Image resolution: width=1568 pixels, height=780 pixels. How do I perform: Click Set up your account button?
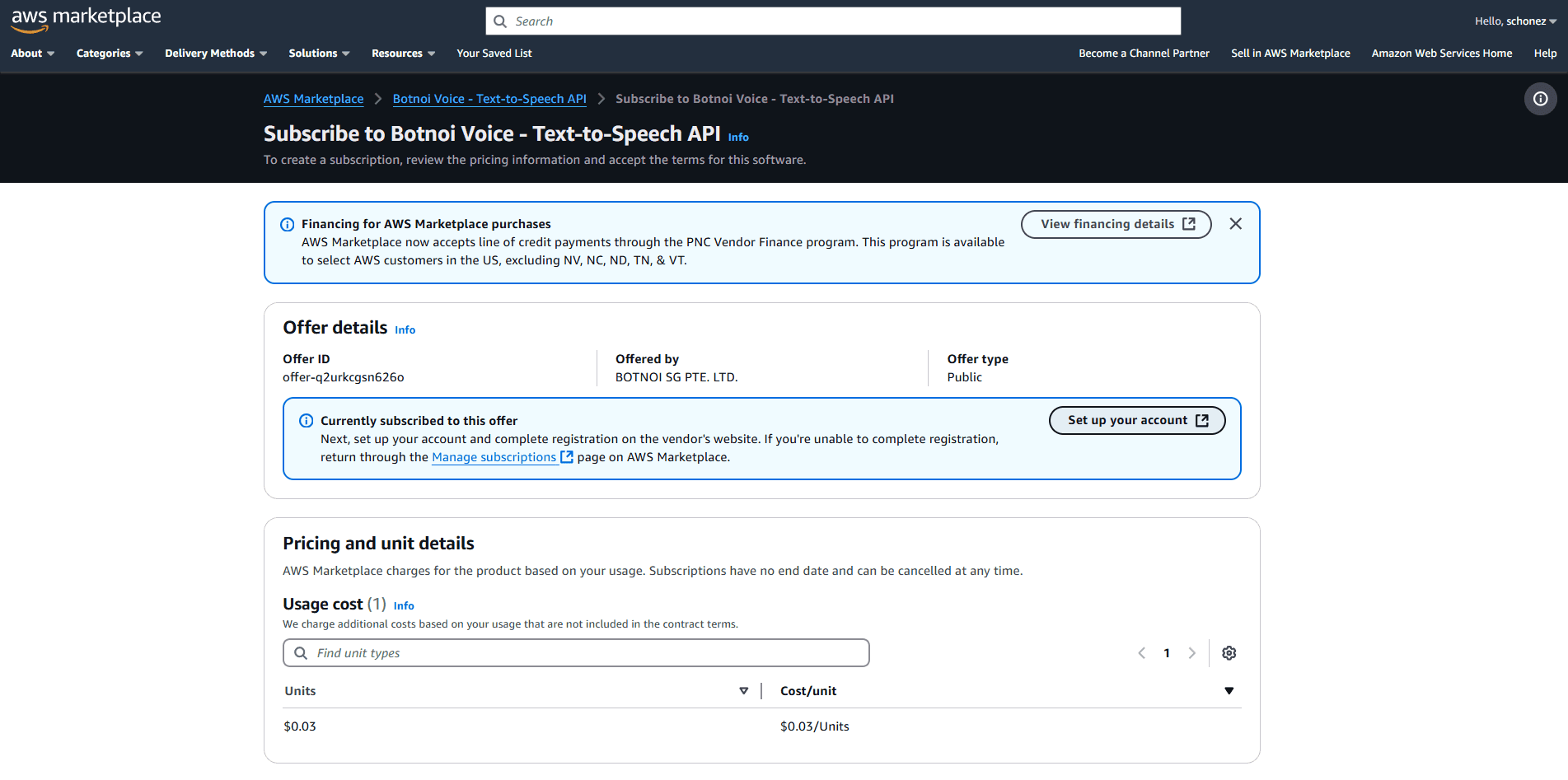(x=1136, y=420)
